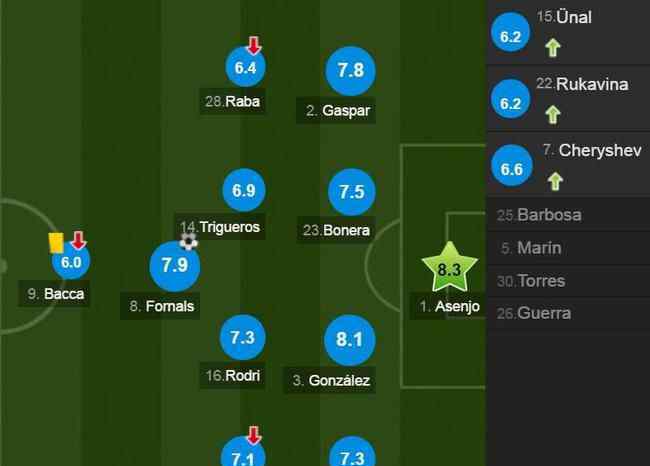Click the 16. Rodri name label

[x=233, y=375]
